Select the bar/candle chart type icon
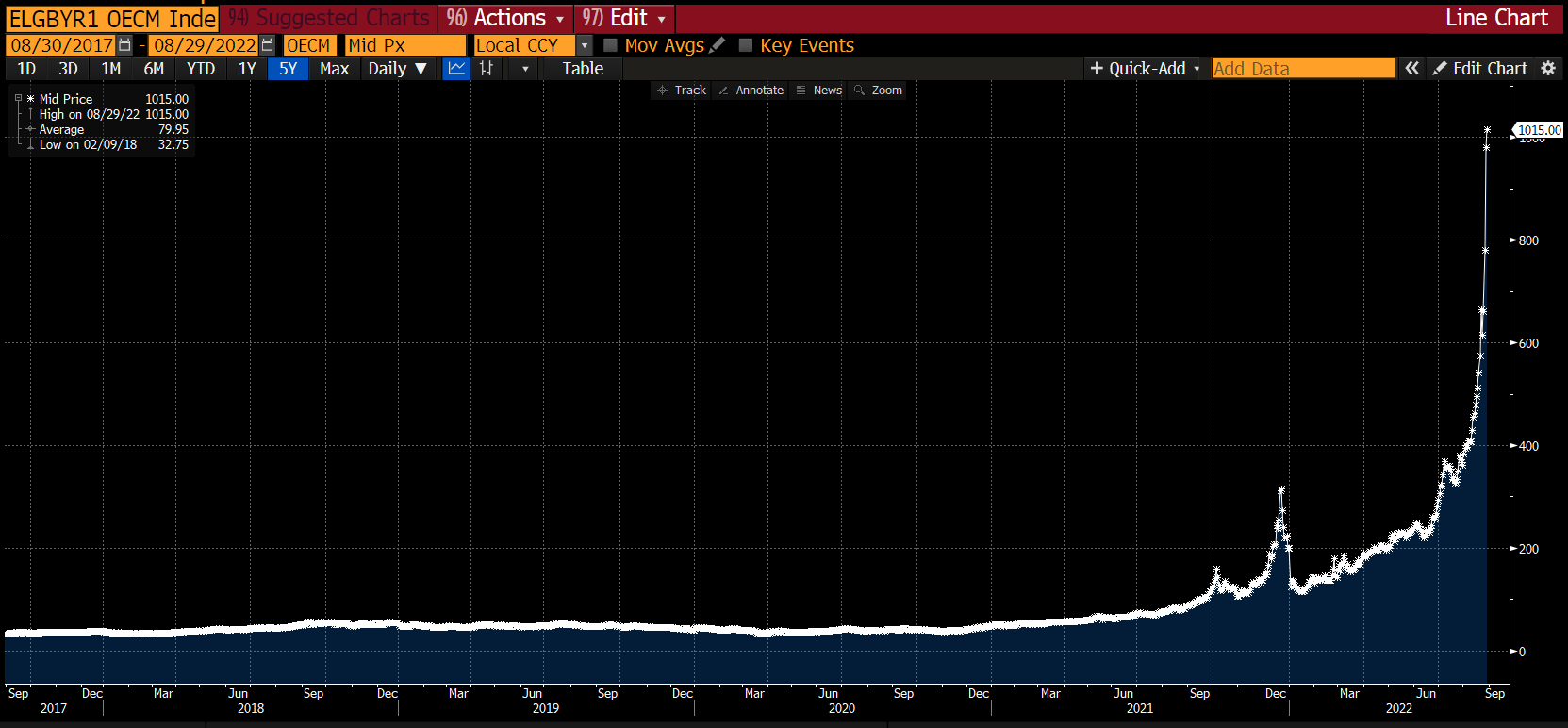 (487, 68)
